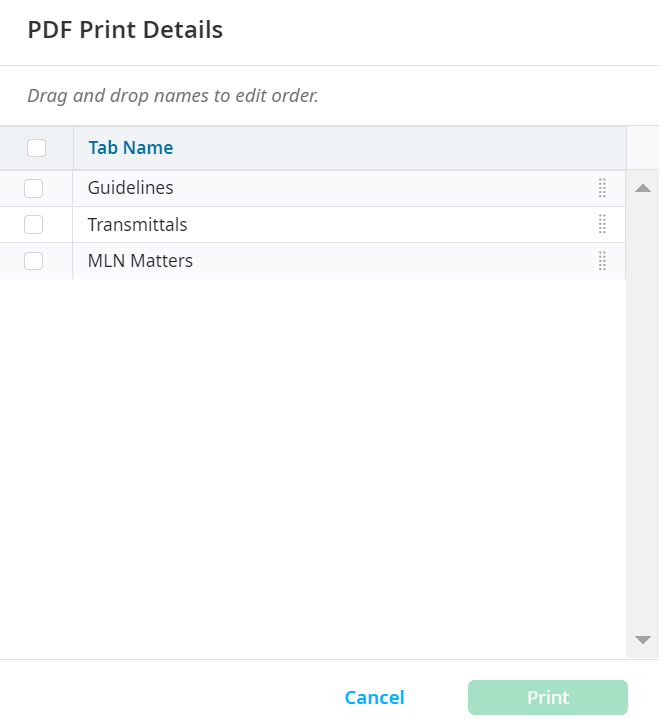This screenshot has width=660, height=722.
Task: Check the Guidelines checkbox
Action: pos(34,188)
